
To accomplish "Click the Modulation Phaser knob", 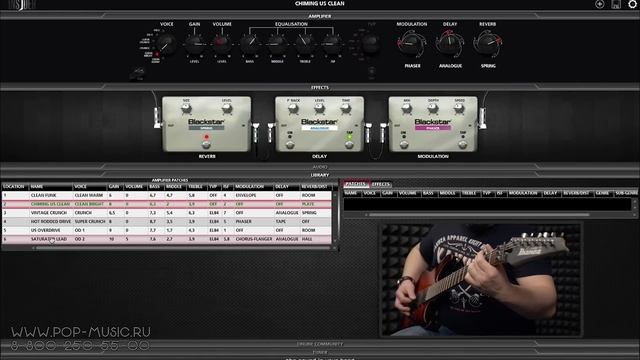I will point(411,44).
